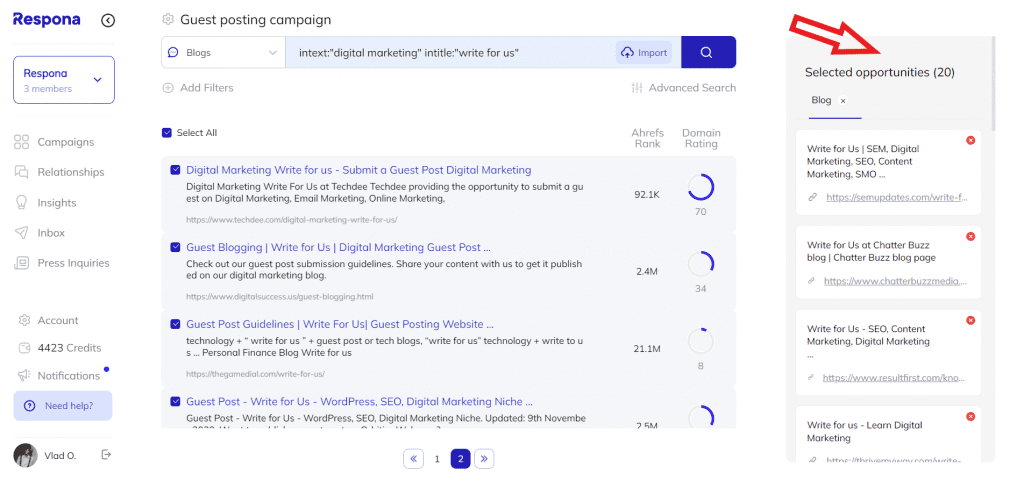Sort by the Ahrefs Rank column header
The height and width of the screenshot is (481, 1024).
pyautogui.click(x=647, y=138)
